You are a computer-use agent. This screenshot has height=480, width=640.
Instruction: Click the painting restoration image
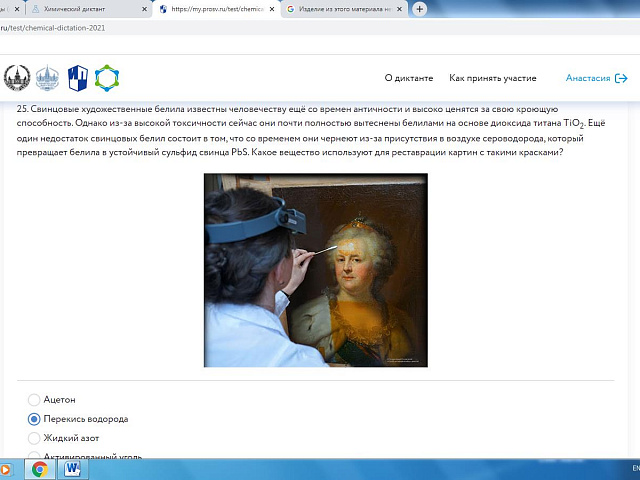(x=316, y=270)
